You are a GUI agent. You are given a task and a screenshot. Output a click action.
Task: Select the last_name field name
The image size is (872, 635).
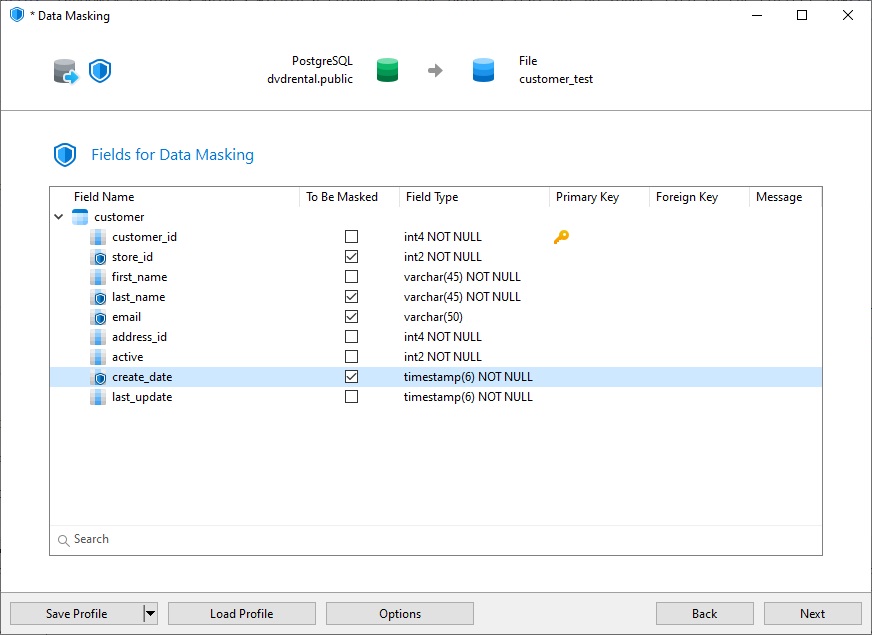tap(138, 297)
